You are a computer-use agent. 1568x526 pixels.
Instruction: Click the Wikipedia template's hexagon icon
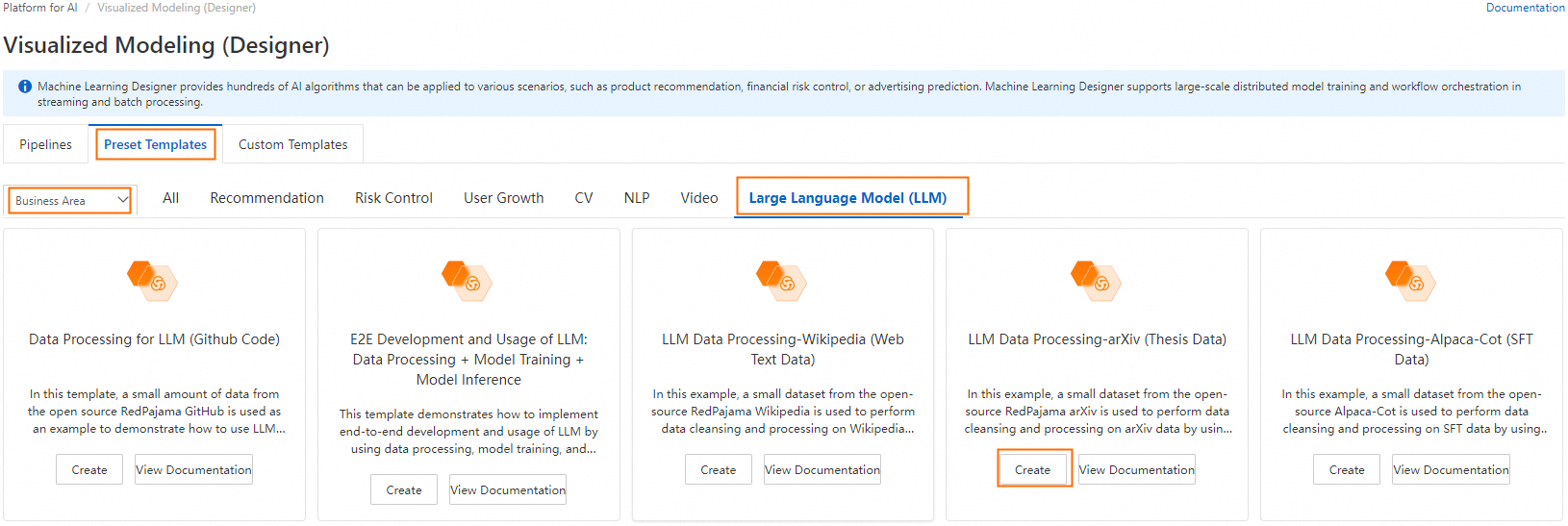click(x=782, y=280)
